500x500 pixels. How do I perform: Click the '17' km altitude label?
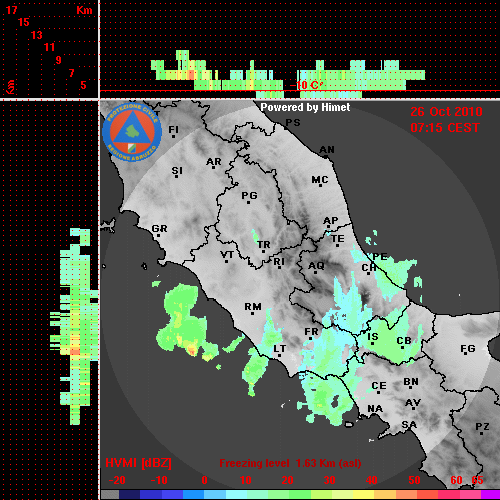pyautogui.click(x=11, y=10)
